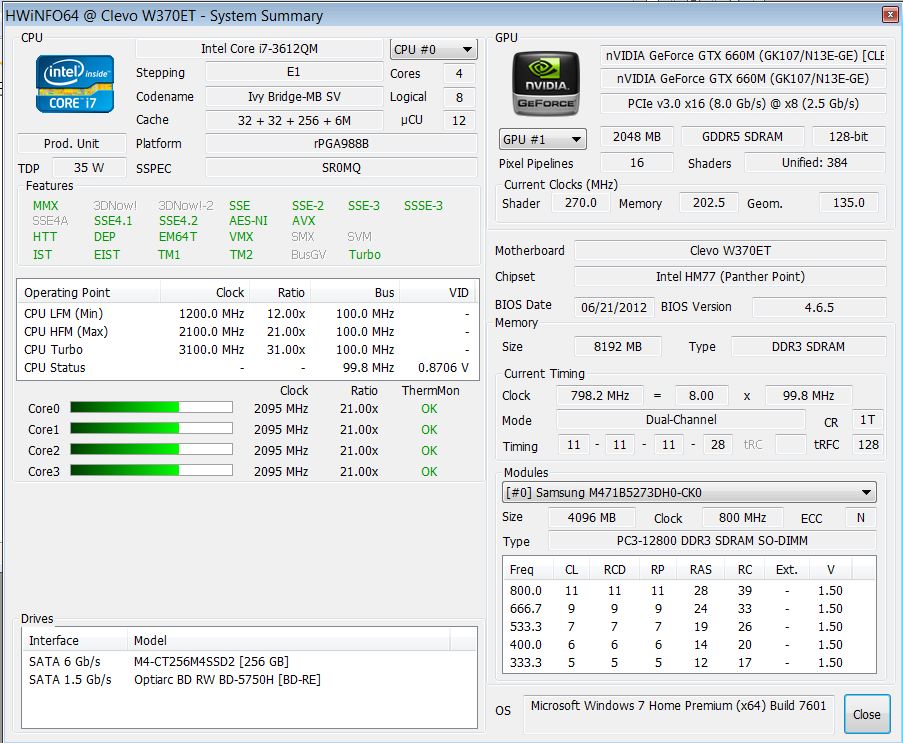The width and height of the screenshot is (903, 743).
Task: Click the SSE4.2 feature label
Action: click(x=178, y=221)
